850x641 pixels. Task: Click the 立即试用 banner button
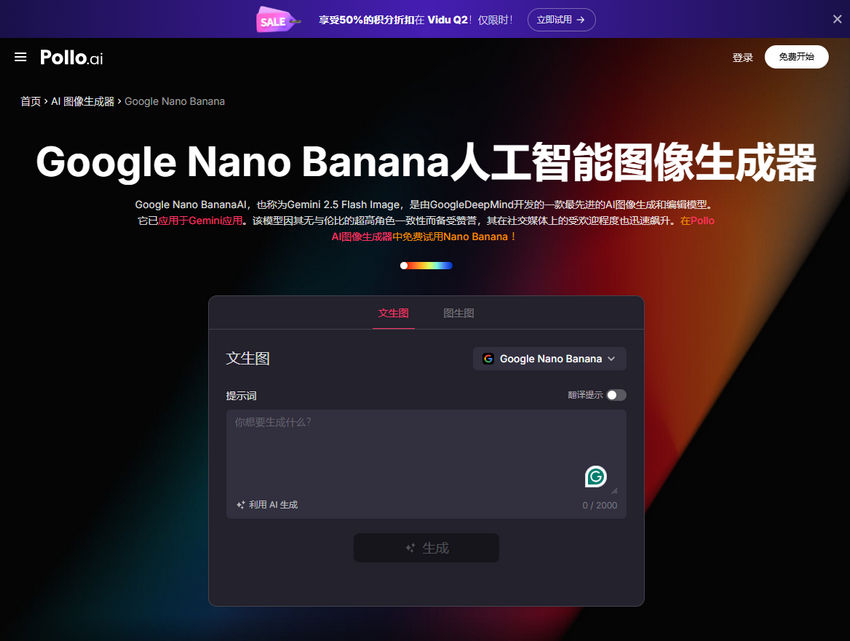[561, 20]
